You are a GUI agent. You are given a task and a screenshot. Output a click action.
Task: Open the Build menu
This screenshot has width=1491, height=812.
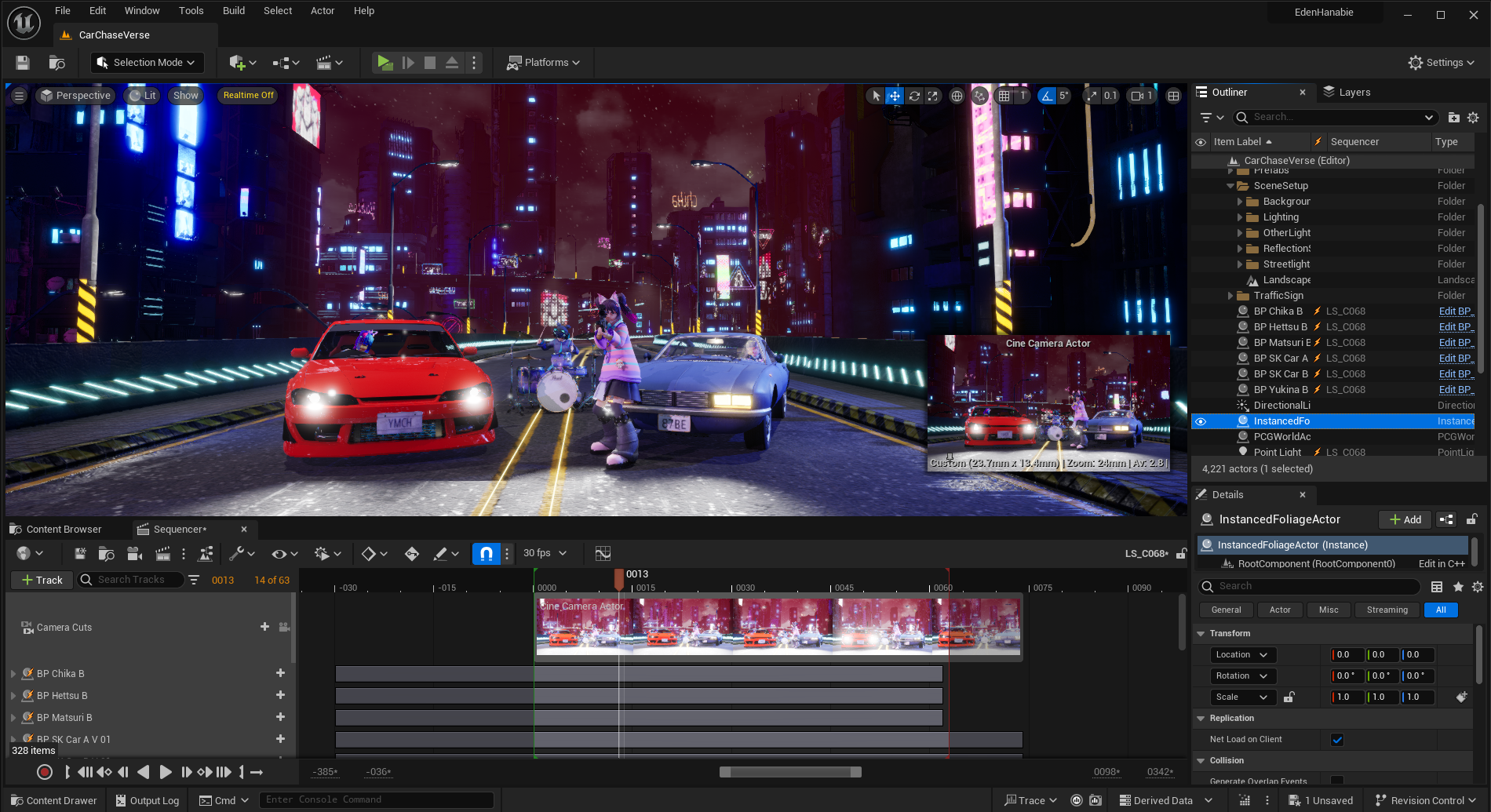234,11
